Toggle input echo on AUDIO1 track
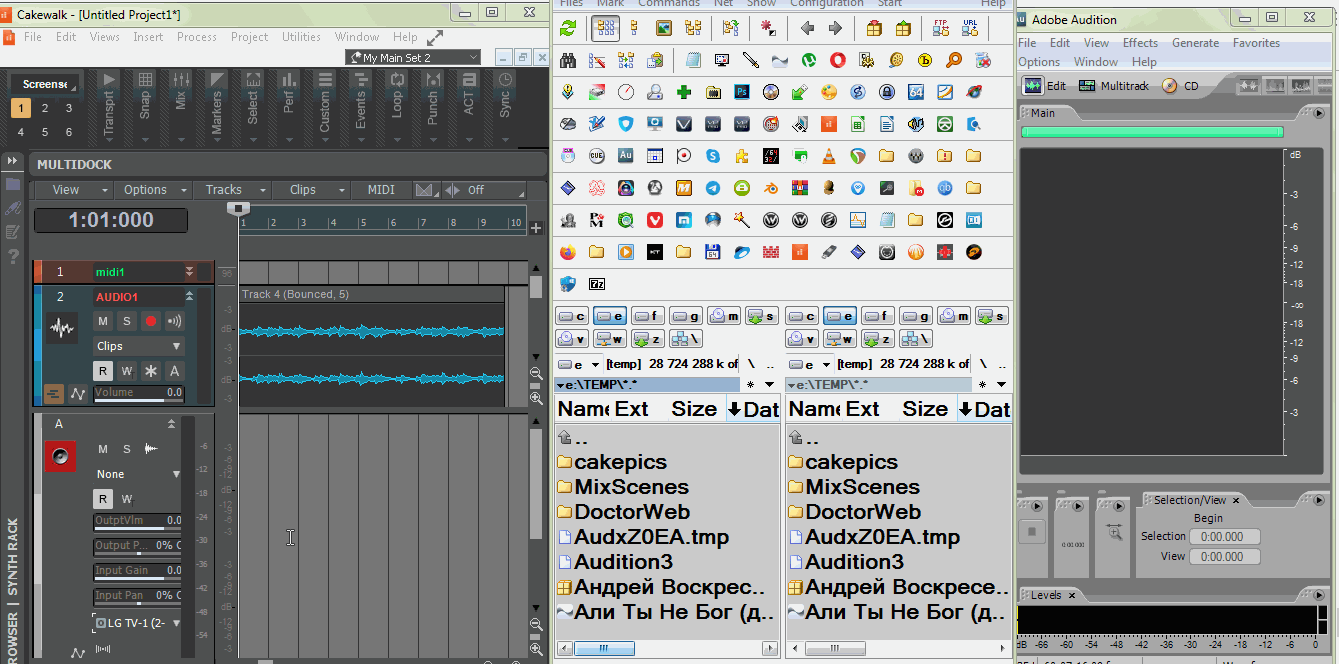Viewport: 1339px width, 664px height. 175,321
